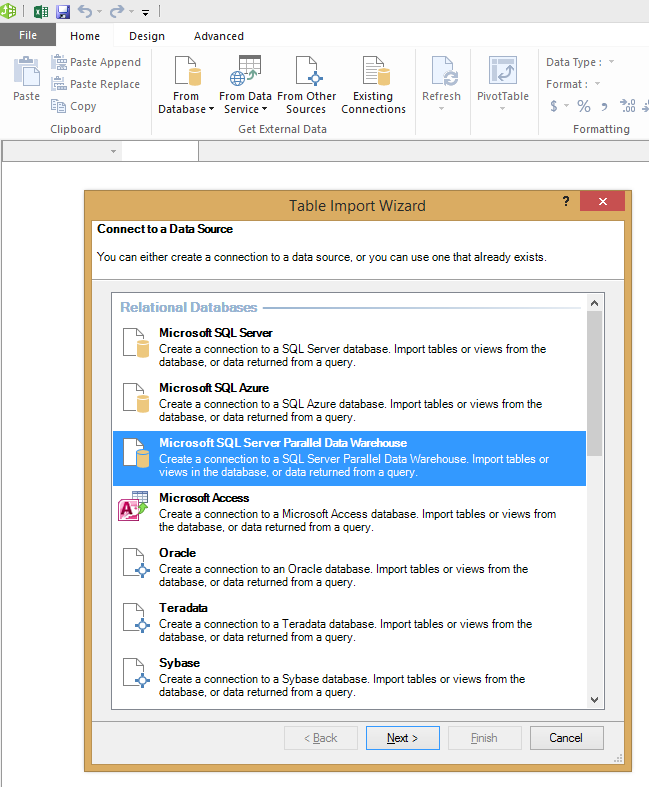Open the File tab
649x787 pixels.
tap(28, 36)
